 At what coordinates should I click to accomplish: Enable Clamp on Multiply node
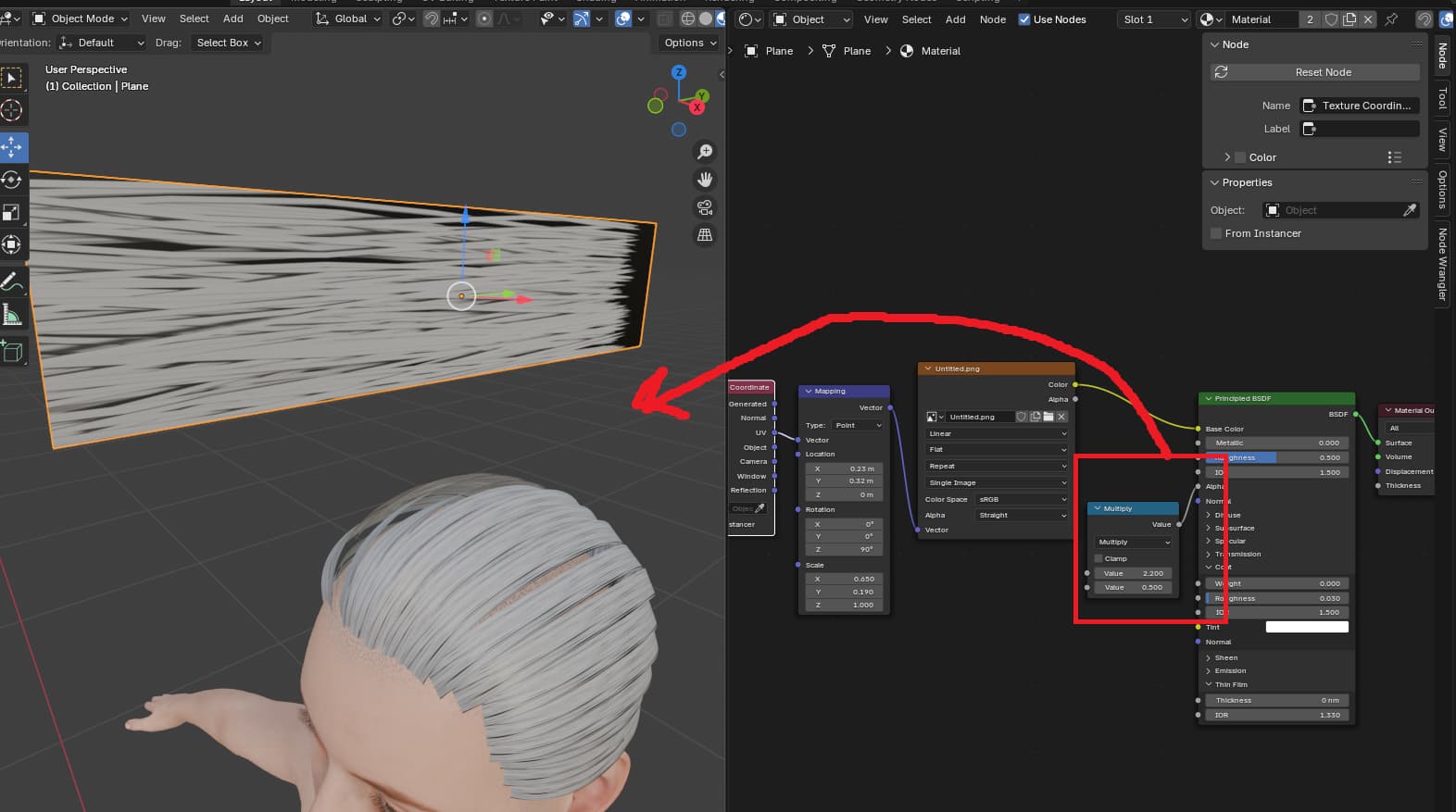1098,558
